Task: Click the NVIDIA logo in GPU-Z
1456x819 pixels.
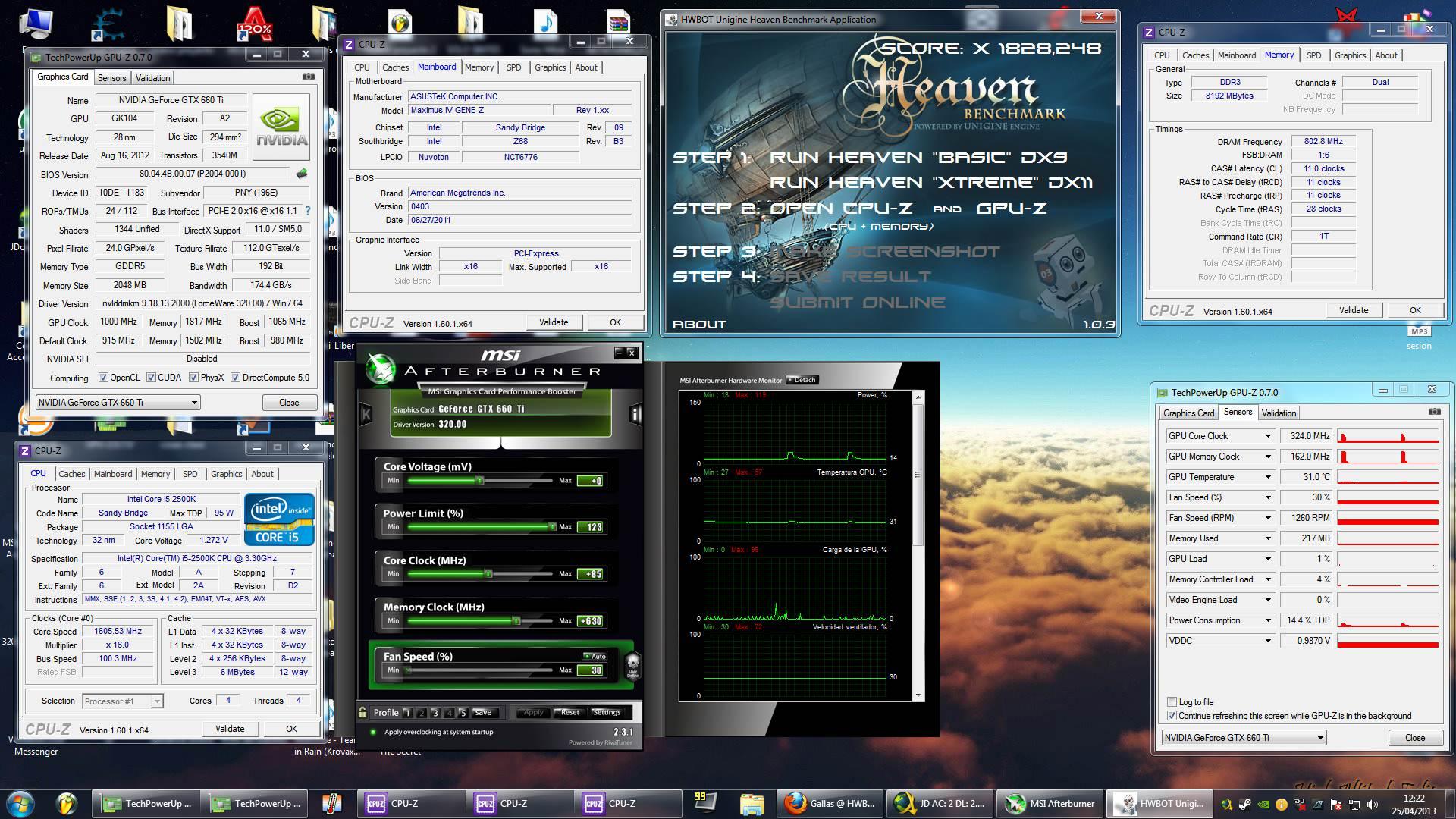Action: click(281, 127)
